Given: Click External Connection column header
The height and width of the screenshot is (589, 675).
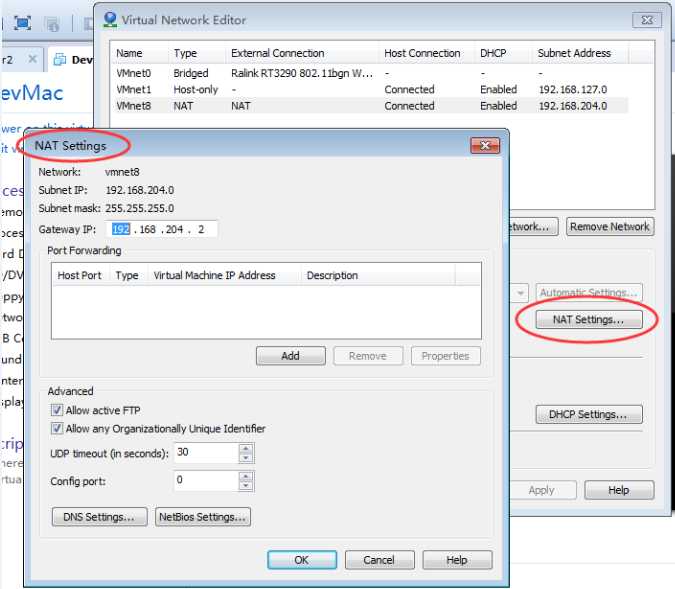Looking at the screenshot, I should point(303,53).
